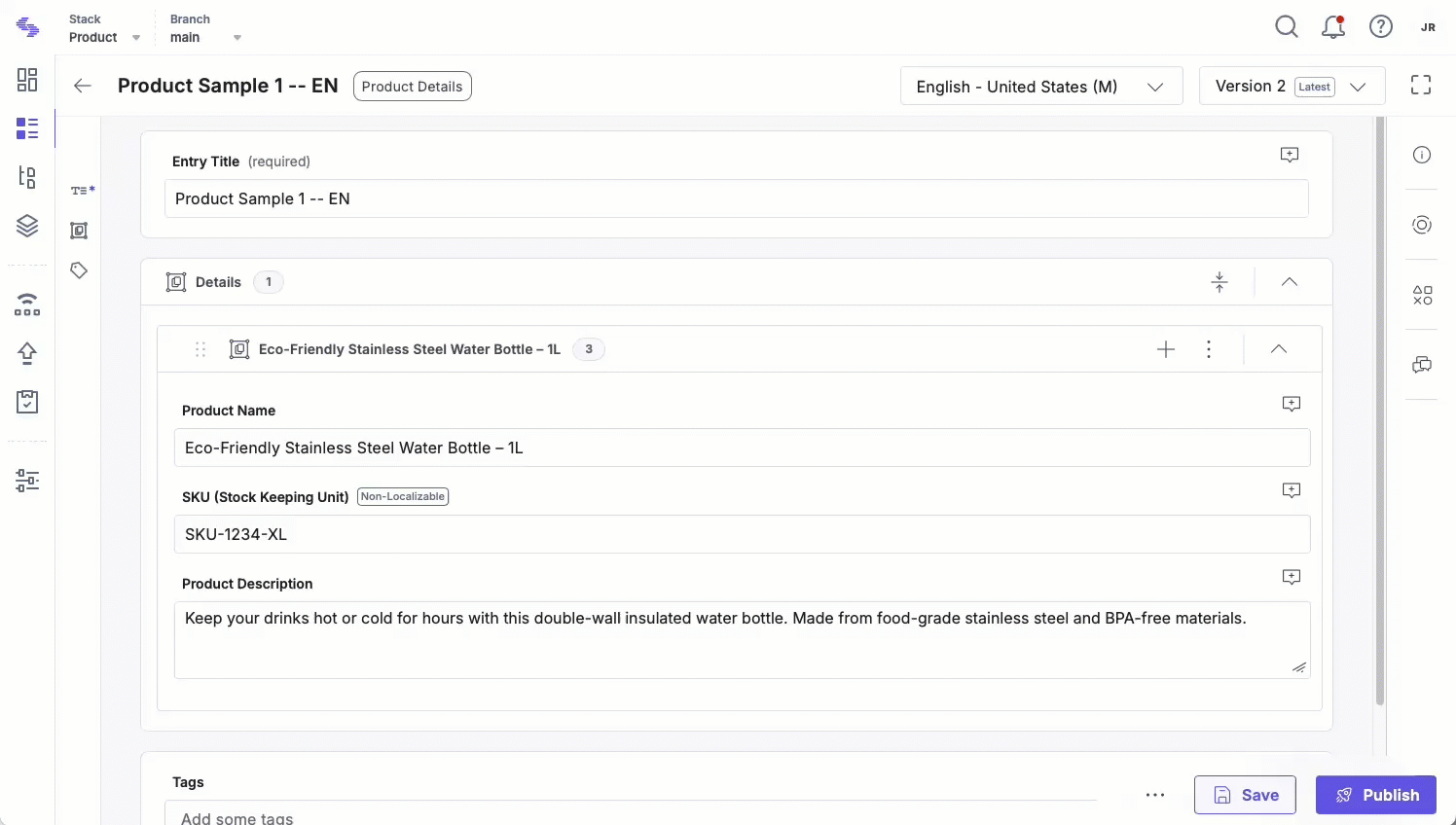
Task: Jump to the Entry Title field outline icon
Action: tap(83, 191)
